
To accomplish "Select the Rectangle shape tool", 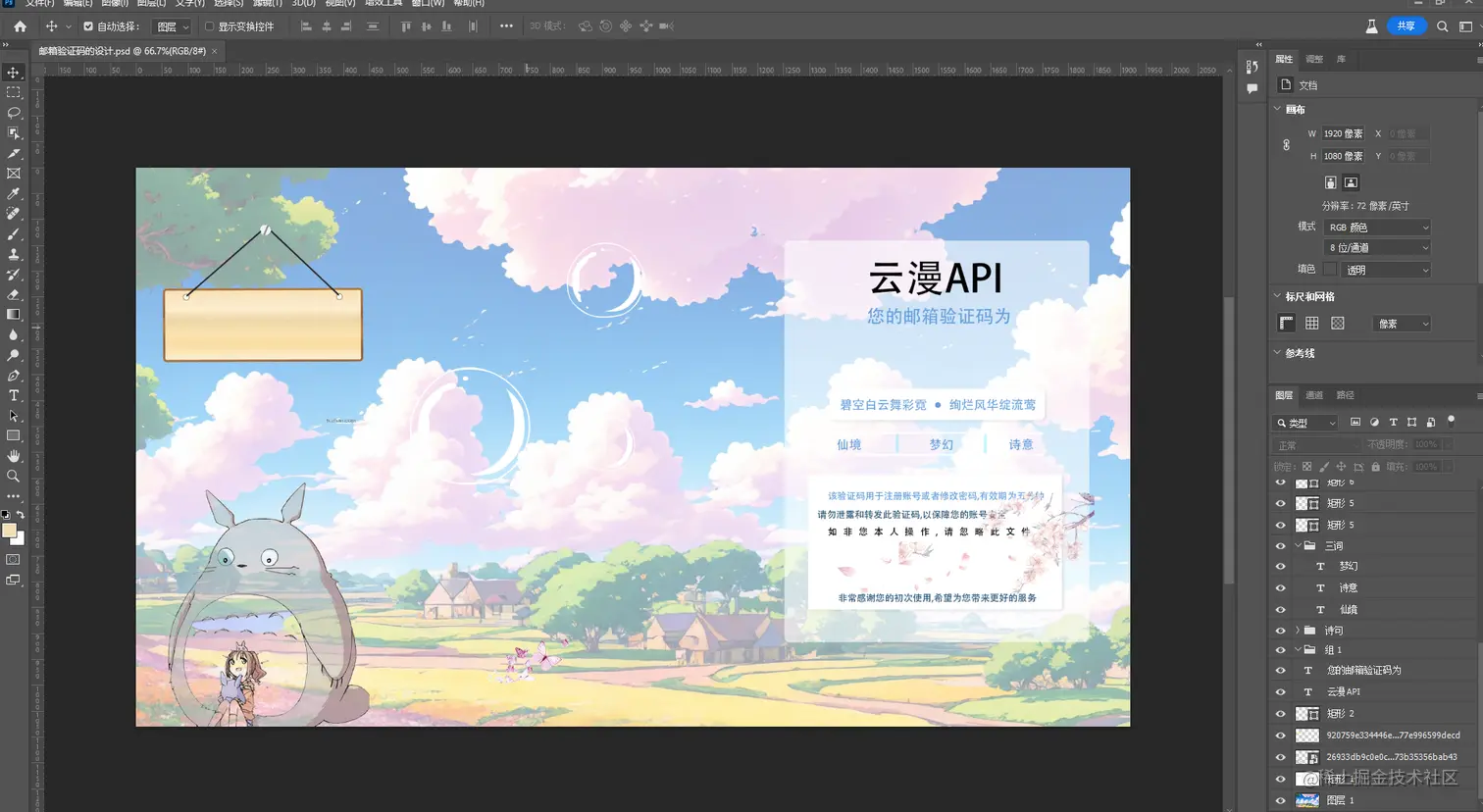I will pyautogui.click(x=14, y=435).
